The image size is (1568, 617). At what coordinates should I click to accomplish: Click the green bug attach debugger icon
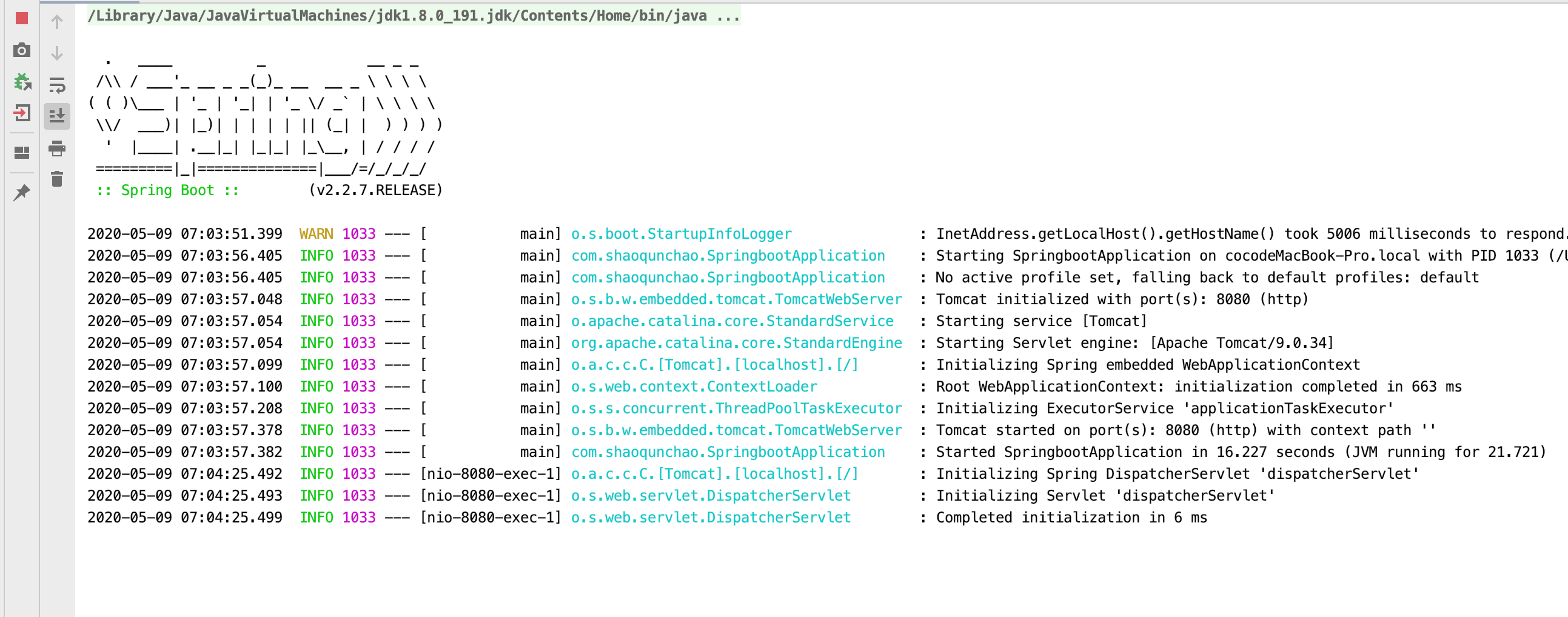click(22, 82)
